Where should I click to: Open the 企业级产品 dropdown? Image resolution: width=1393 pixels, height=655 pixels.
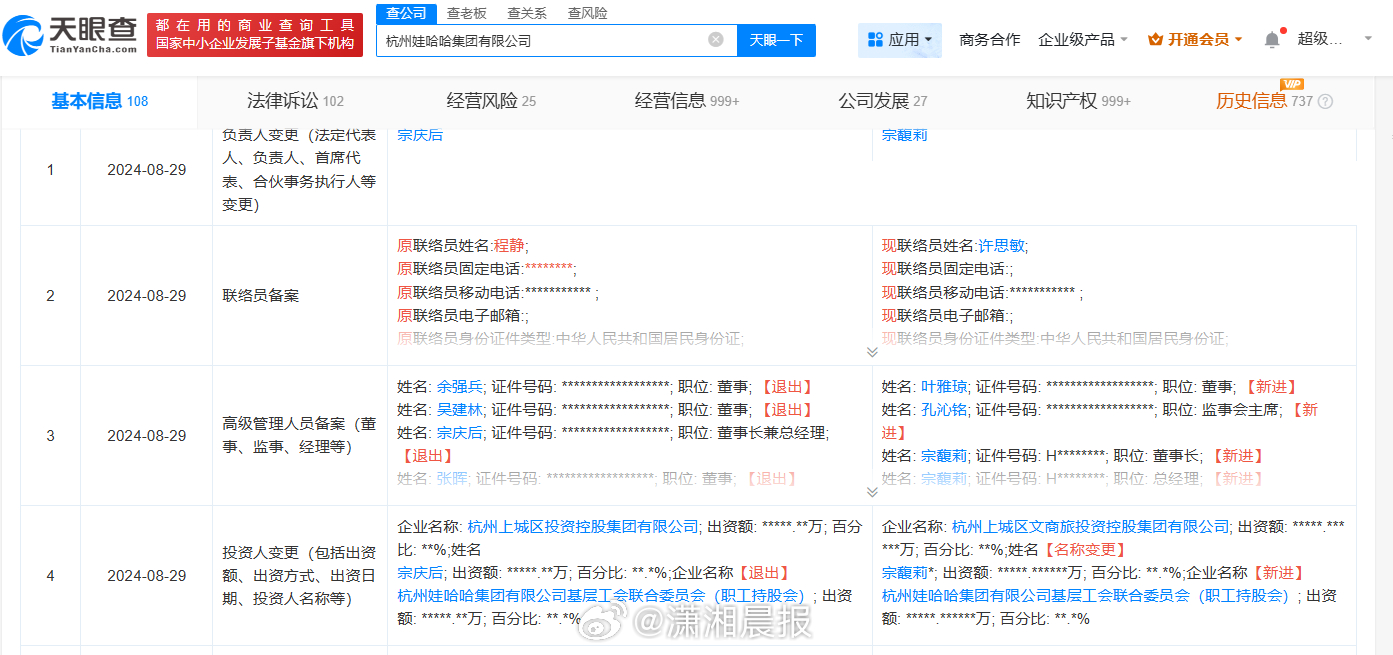[1083, 40]
